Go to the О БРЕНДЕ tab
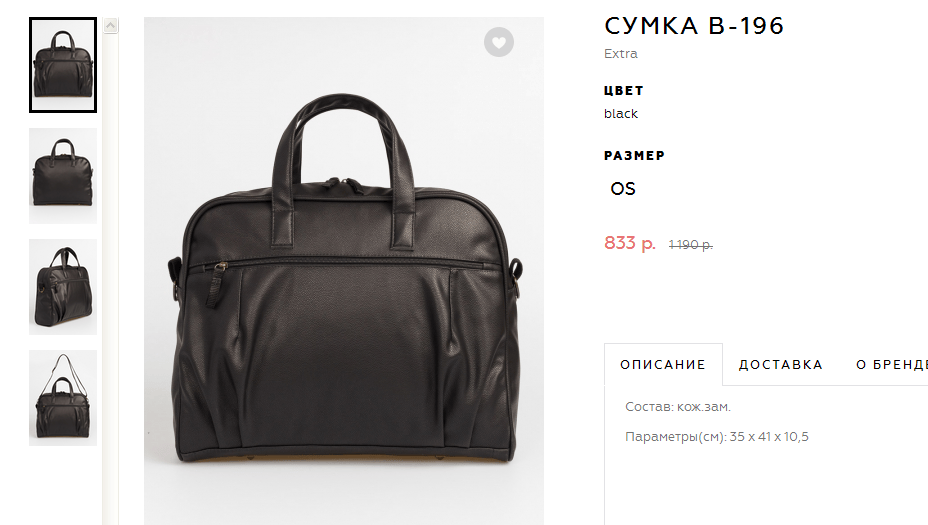This screenshot has height=525, width=928. point(891,365)
